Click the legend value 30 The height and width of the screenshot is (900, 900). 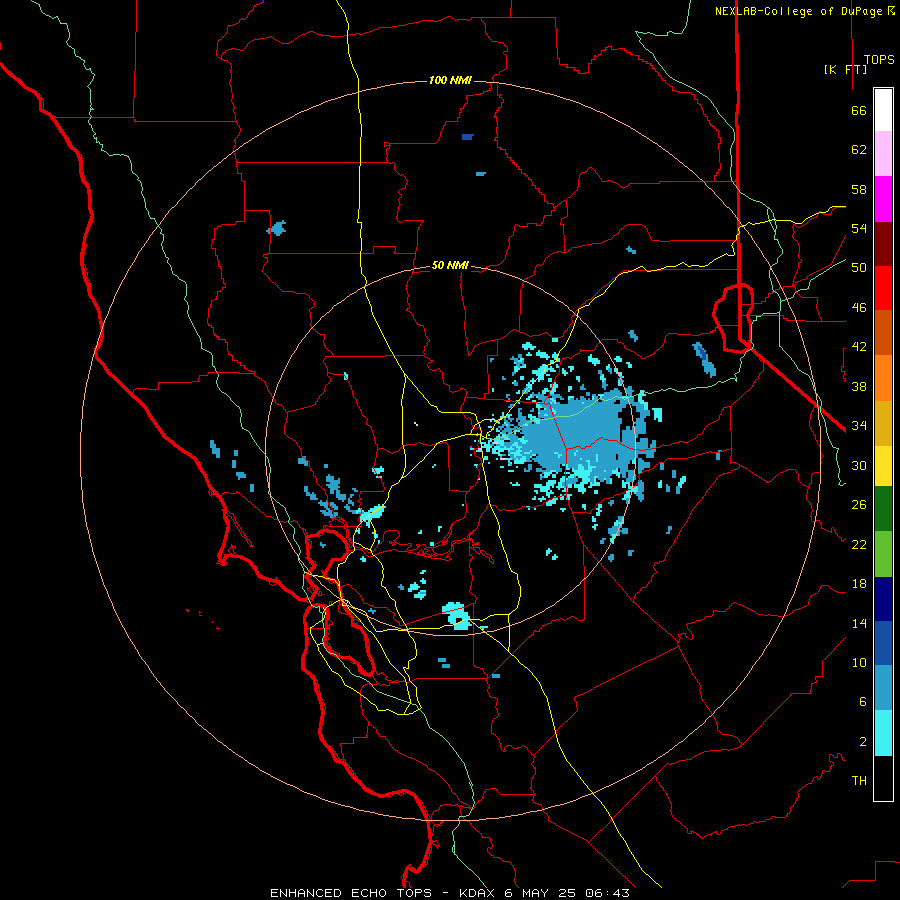click(x=859, y=465)
